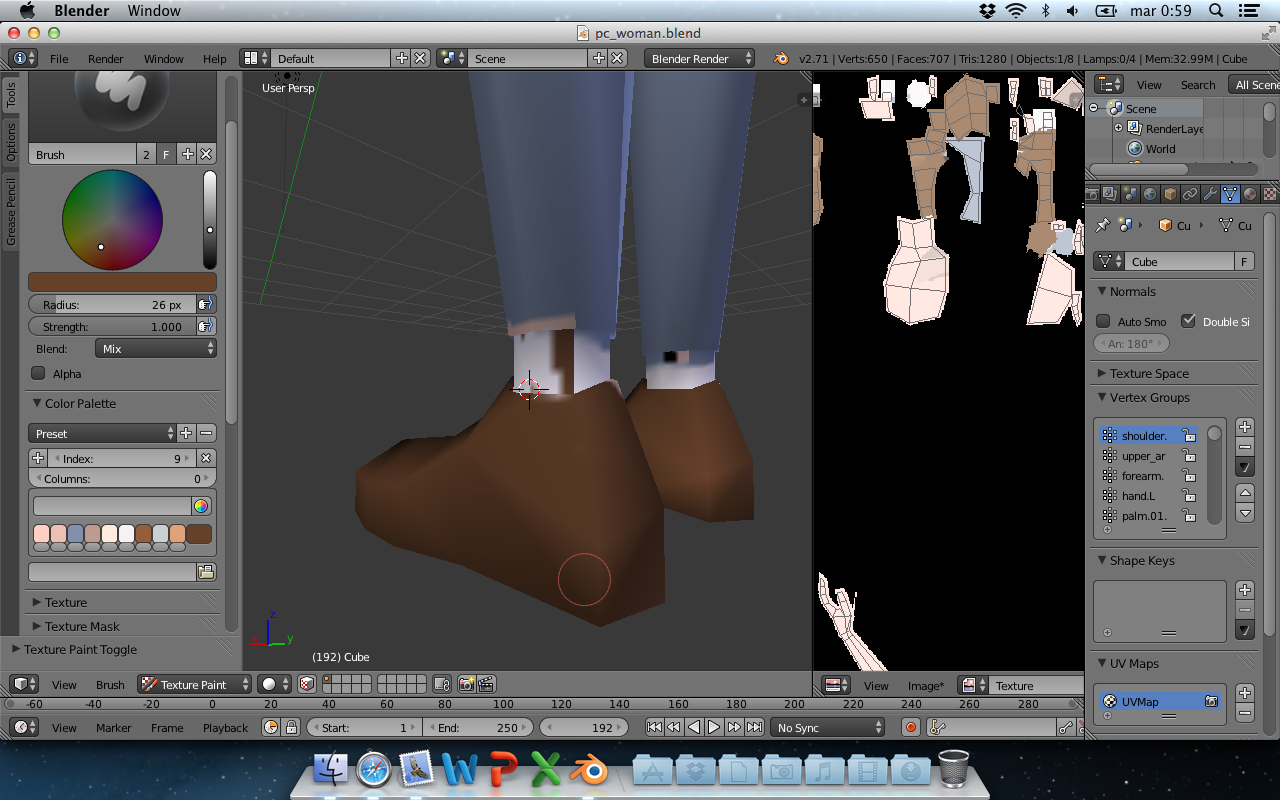Toggle the pin icon in properties panel
The height and width of the screenshot is (800, 1280).
[x=1103, y=225]
